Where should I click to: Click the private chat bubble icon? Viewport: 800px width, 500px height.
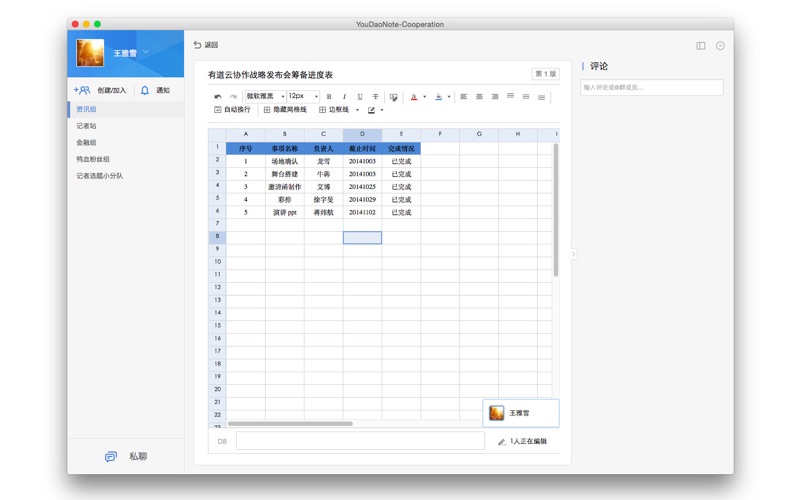coord(111,457)
